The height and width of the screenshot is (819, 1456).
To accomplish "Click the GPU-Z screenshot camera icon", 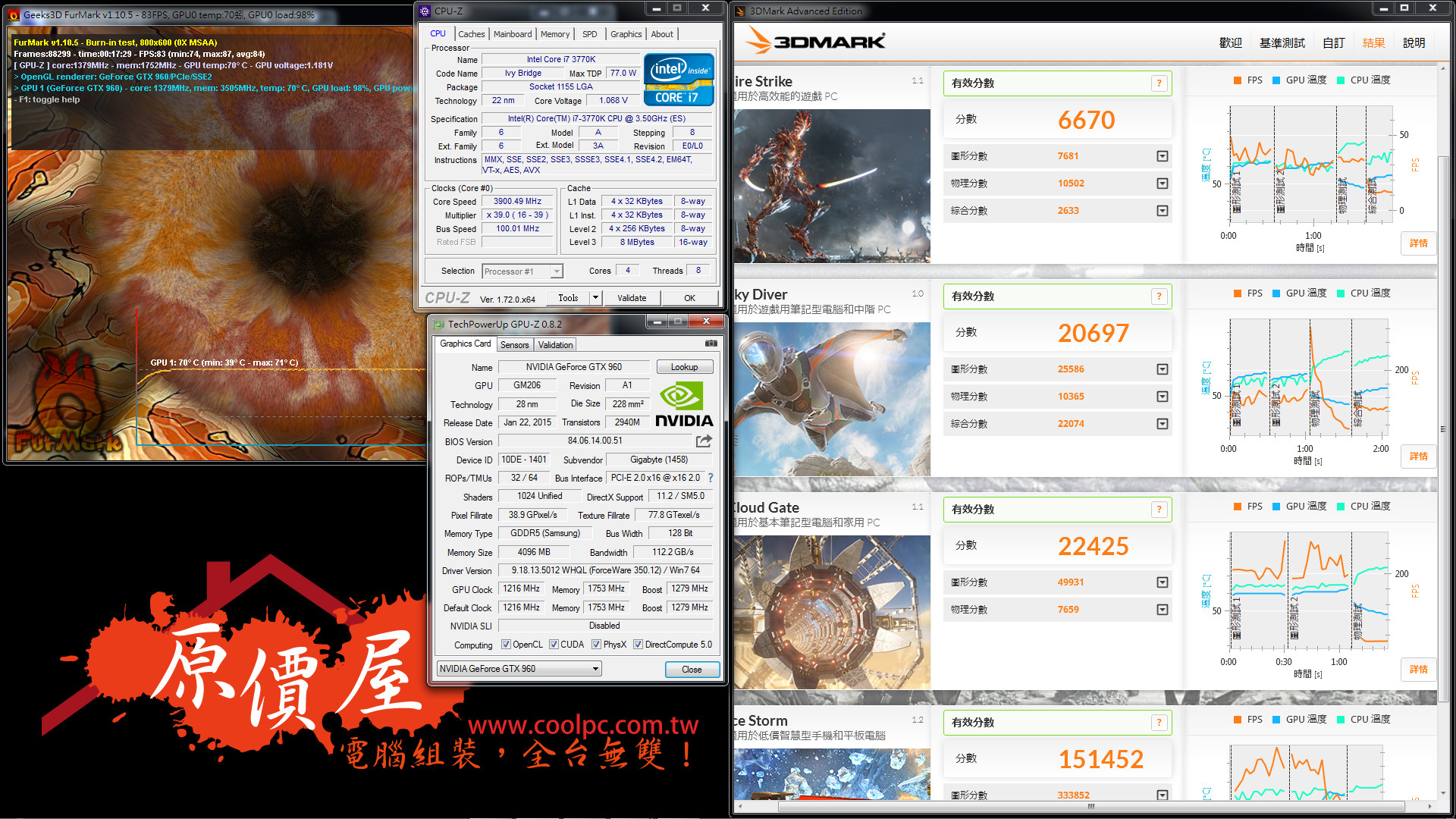I will pyautogui.click(x=711, y=344).
